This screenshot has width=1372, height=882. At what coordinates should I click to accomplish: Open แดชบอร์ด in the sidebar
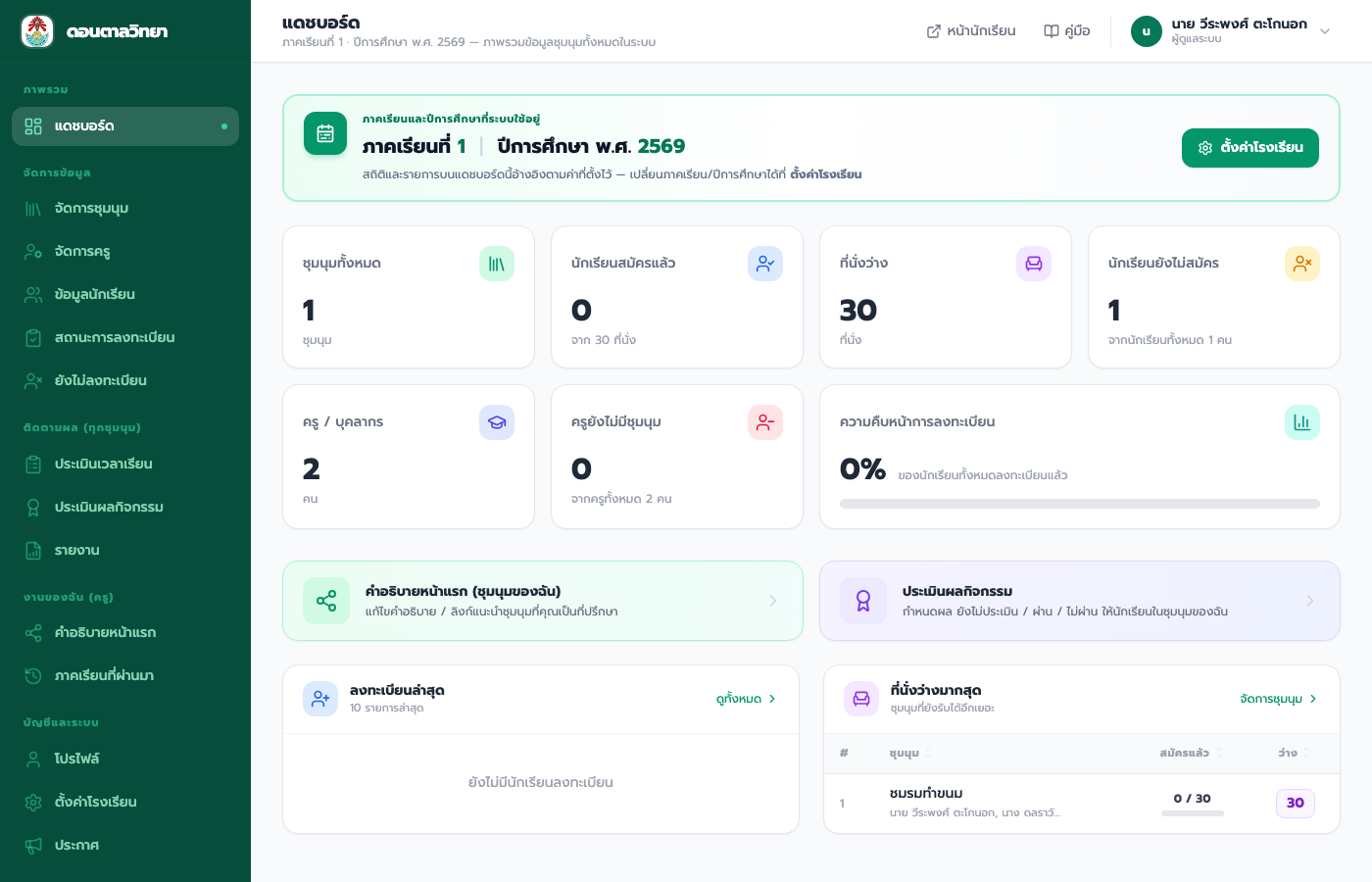click(x=125, y=126)
